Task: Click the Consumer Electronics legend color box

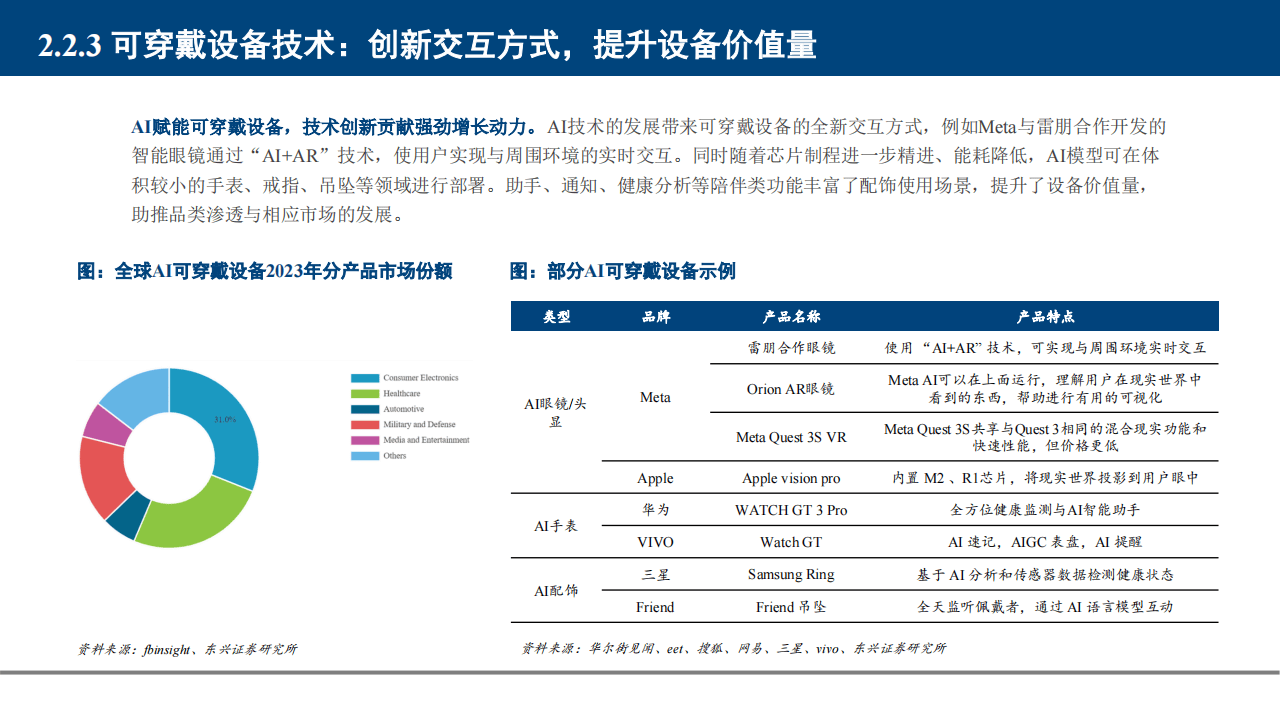Action: click(365, 378)
